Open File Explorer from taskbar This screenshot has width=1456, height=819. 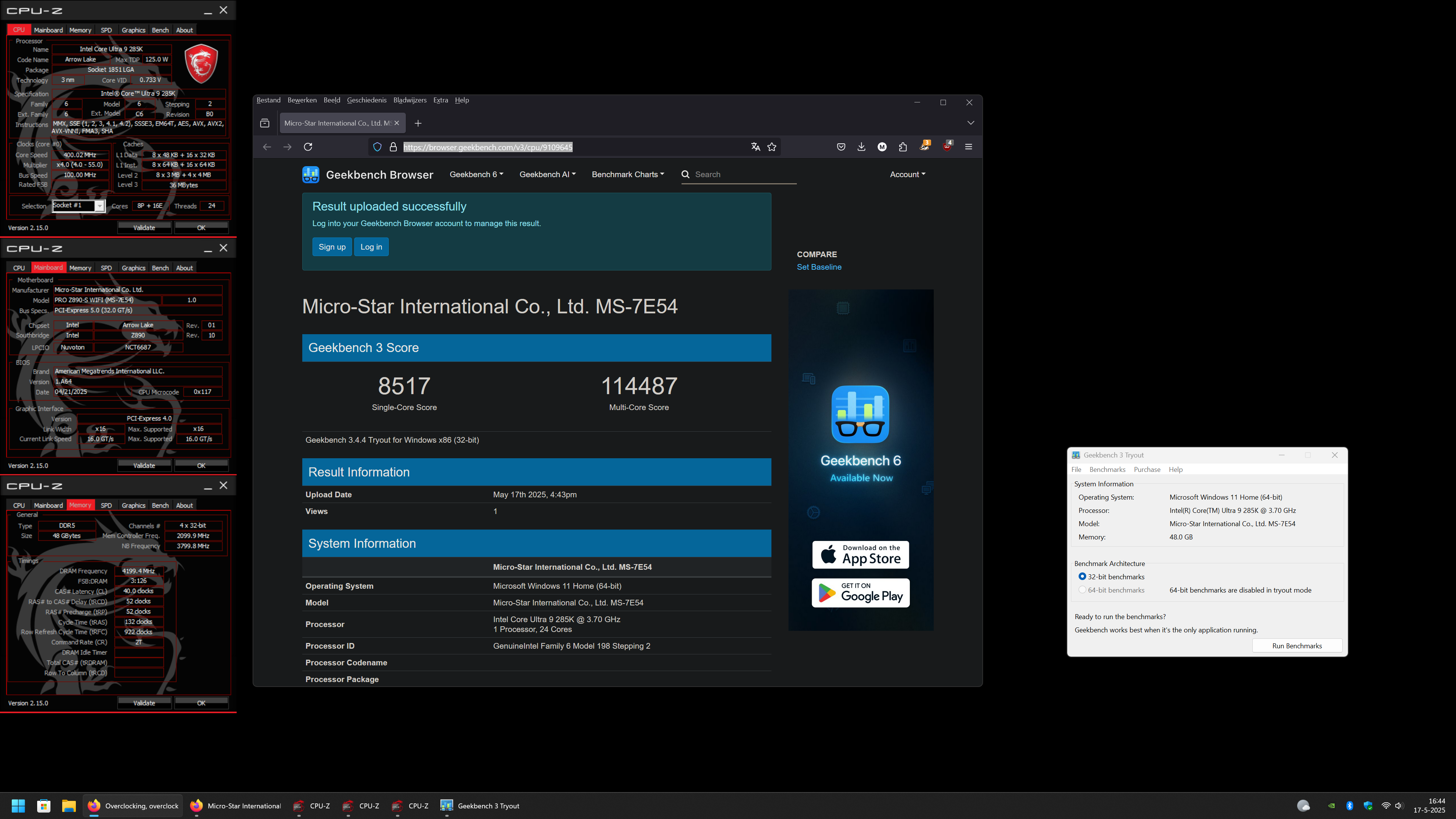click(69, 806)
